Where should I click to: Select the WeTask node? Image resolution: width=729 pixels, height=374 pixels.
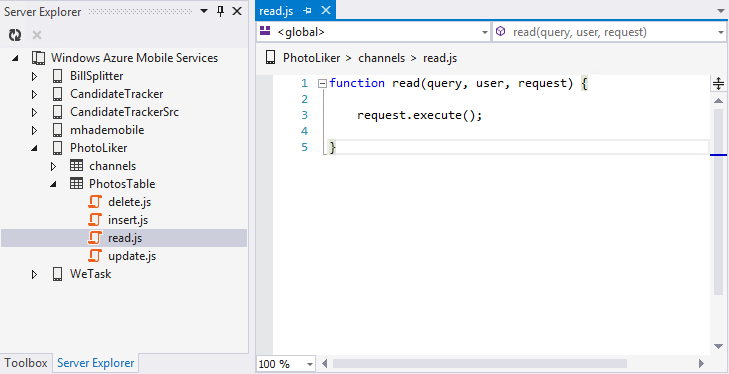[91, 274]
